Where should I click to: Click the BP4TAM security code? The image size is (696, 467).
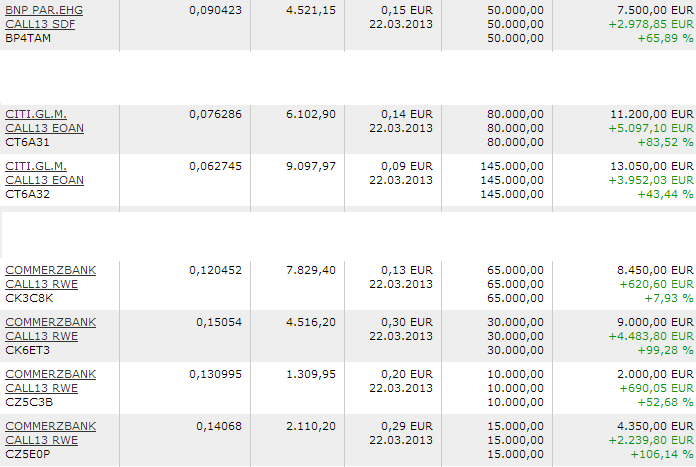27,36
